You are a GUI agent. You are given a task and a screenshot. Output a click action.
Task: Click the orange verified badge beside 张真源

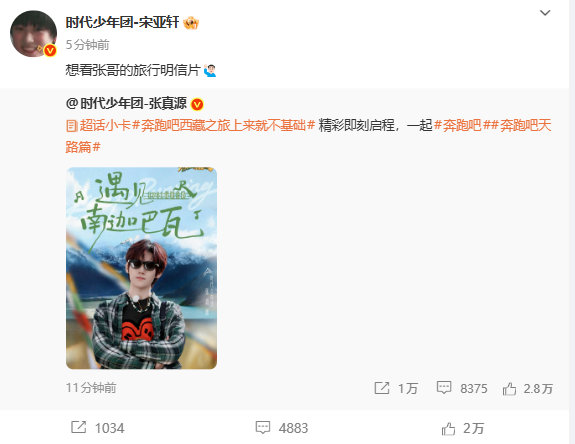click(x=197, y=104)
